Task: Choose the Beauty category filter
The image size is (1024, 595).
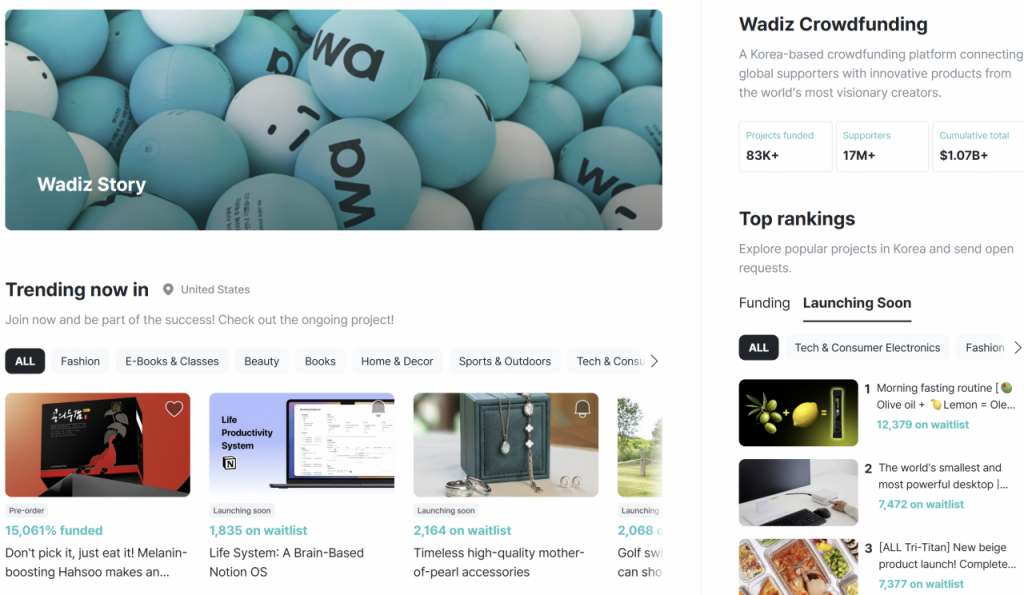Action: click(261, 361)
